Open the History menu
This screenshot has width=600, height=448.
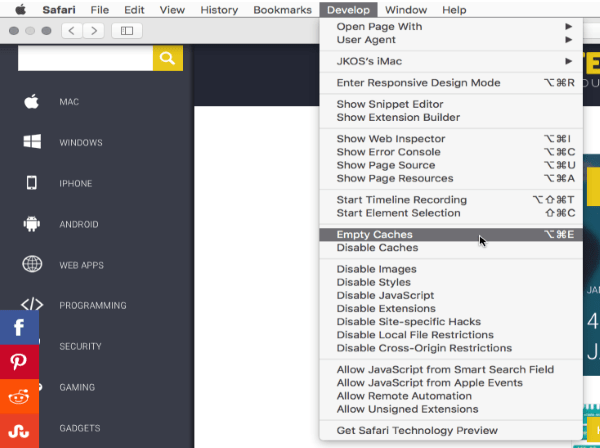[x=219, y=10]
